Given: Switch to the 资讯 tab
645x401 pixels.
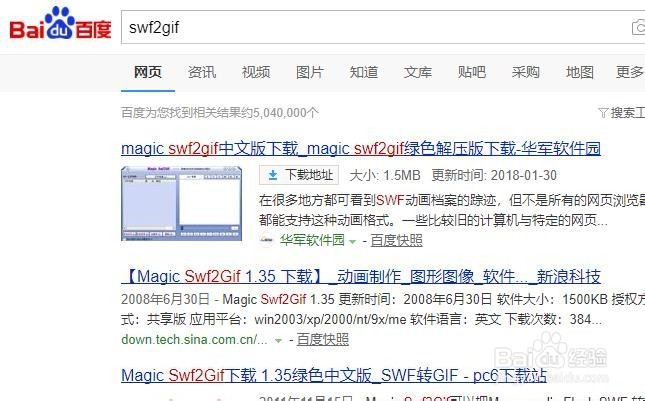Looking at the screenshot, I should [202, 72].
